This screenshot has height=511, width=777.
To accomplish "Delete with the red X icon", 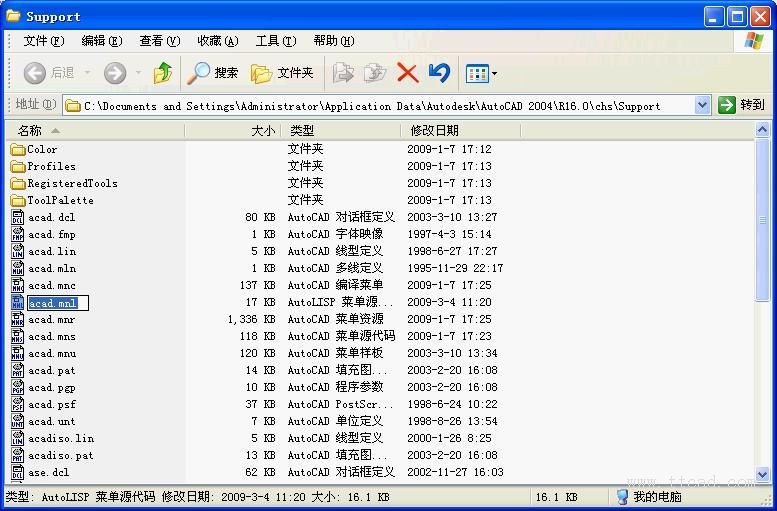I will (x=407, y=73).
